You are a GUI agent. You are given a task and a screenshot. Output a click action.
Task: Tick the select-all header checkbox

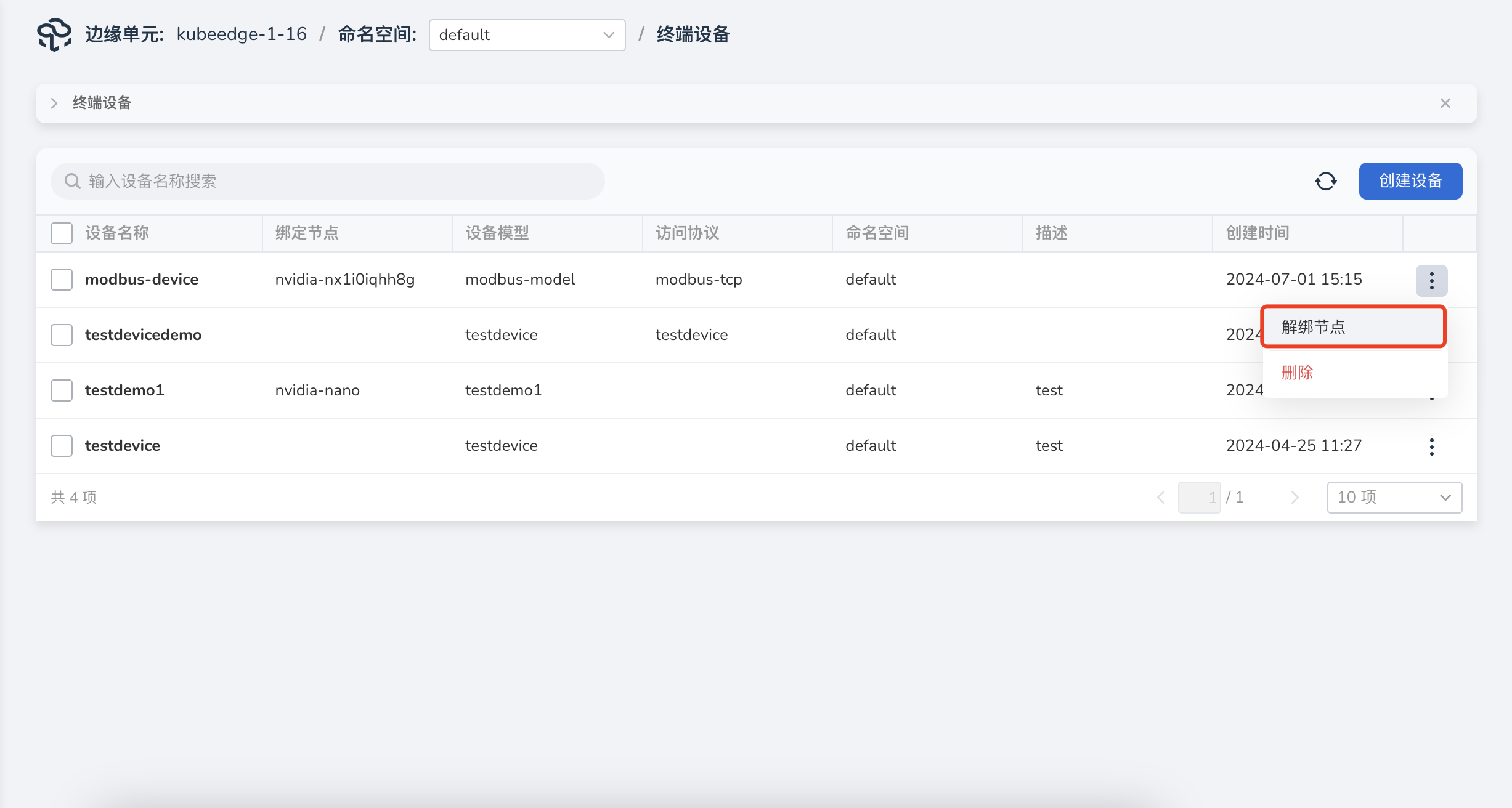(x=62, y=233)
